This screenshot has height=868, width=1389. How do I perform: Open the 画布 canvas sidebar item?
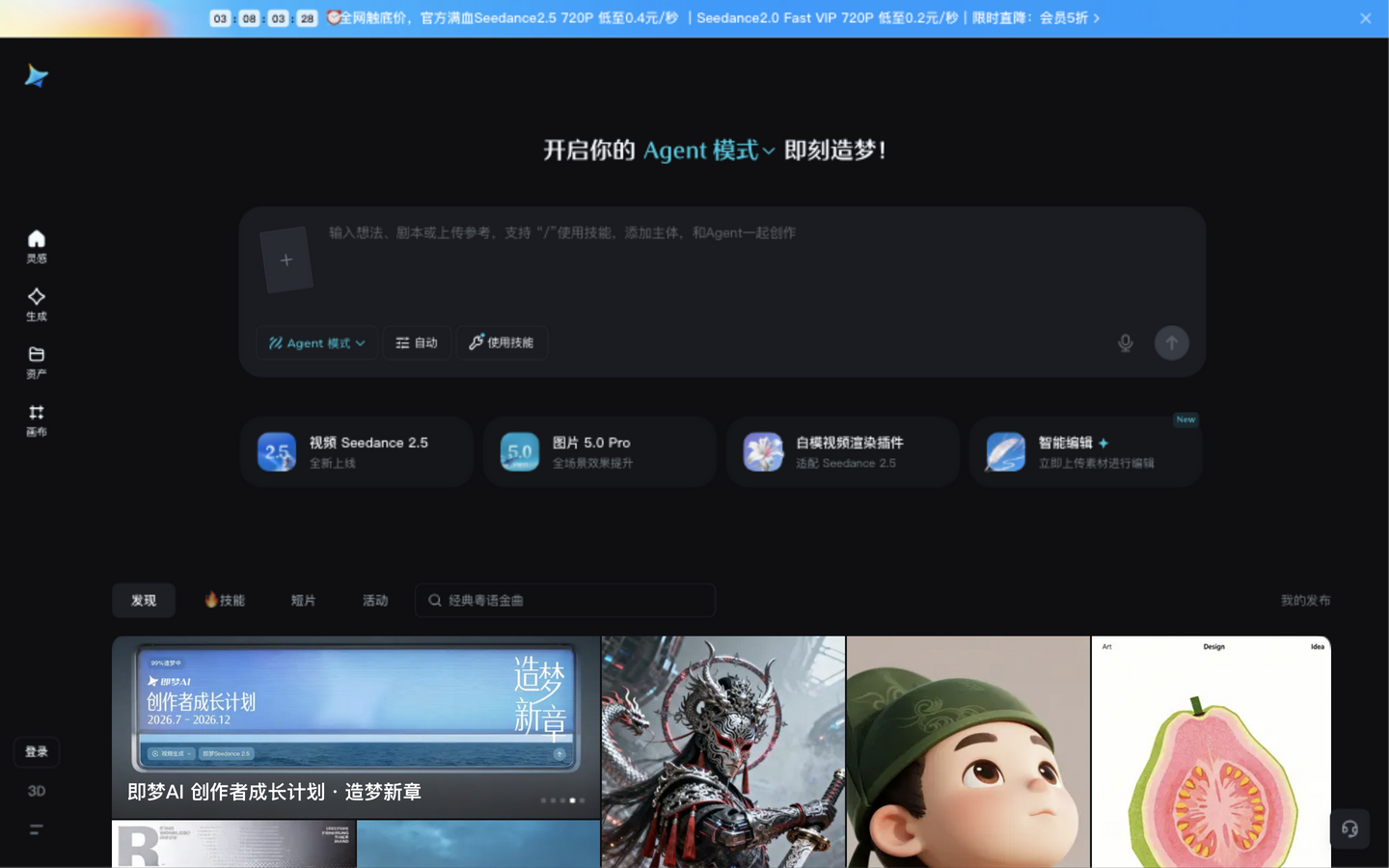37,420
